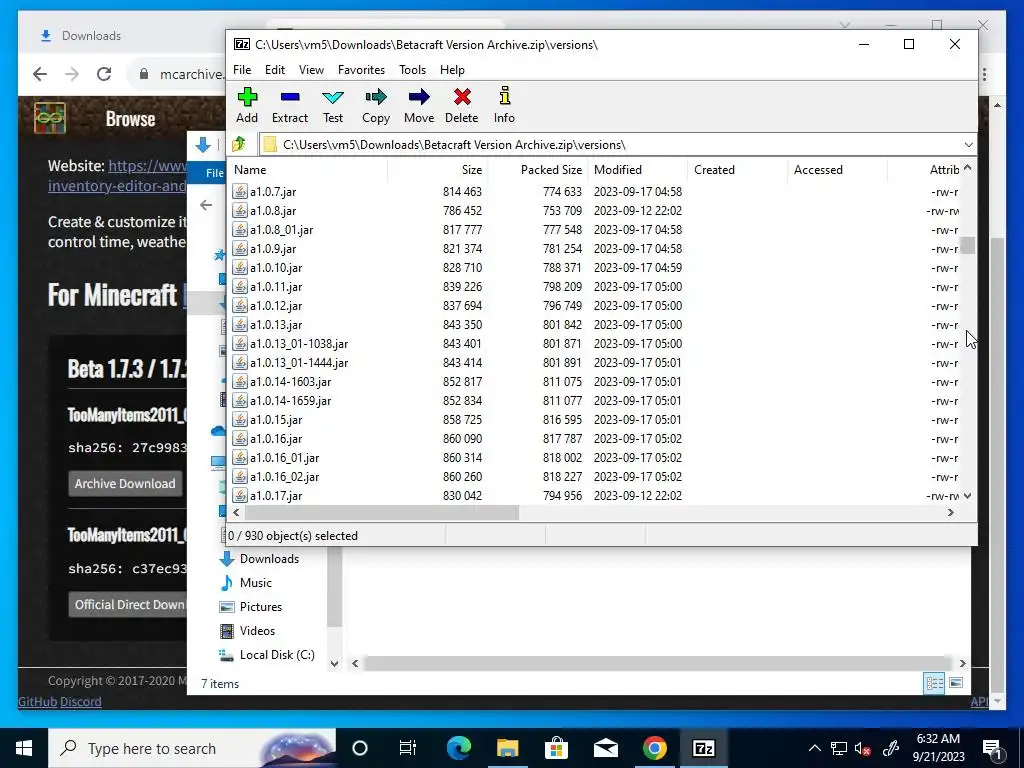Click the Delete toolbar icon
1024x768 pixels.
(x=462, y=98)
